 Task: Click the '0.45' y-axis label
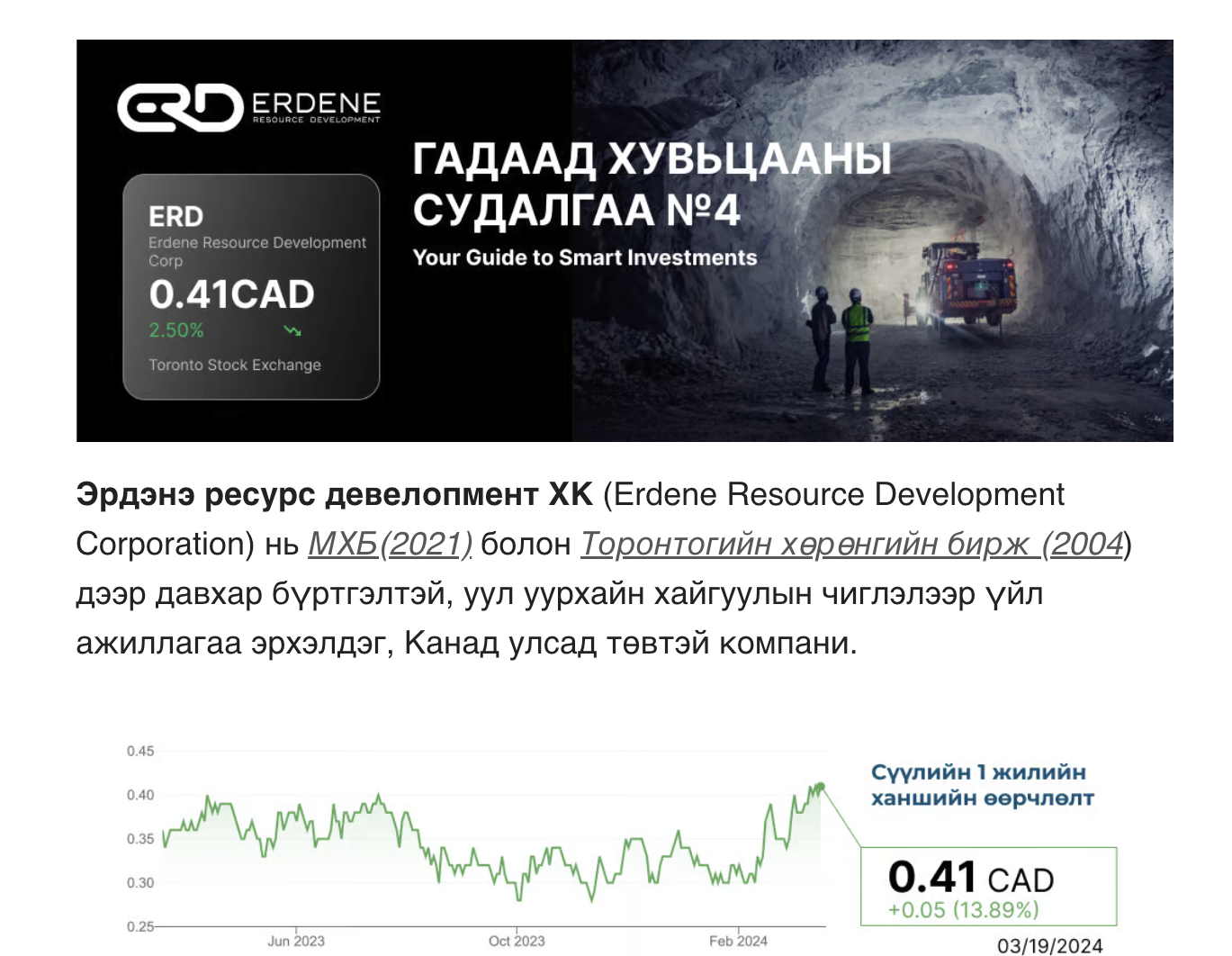(140, 751)
